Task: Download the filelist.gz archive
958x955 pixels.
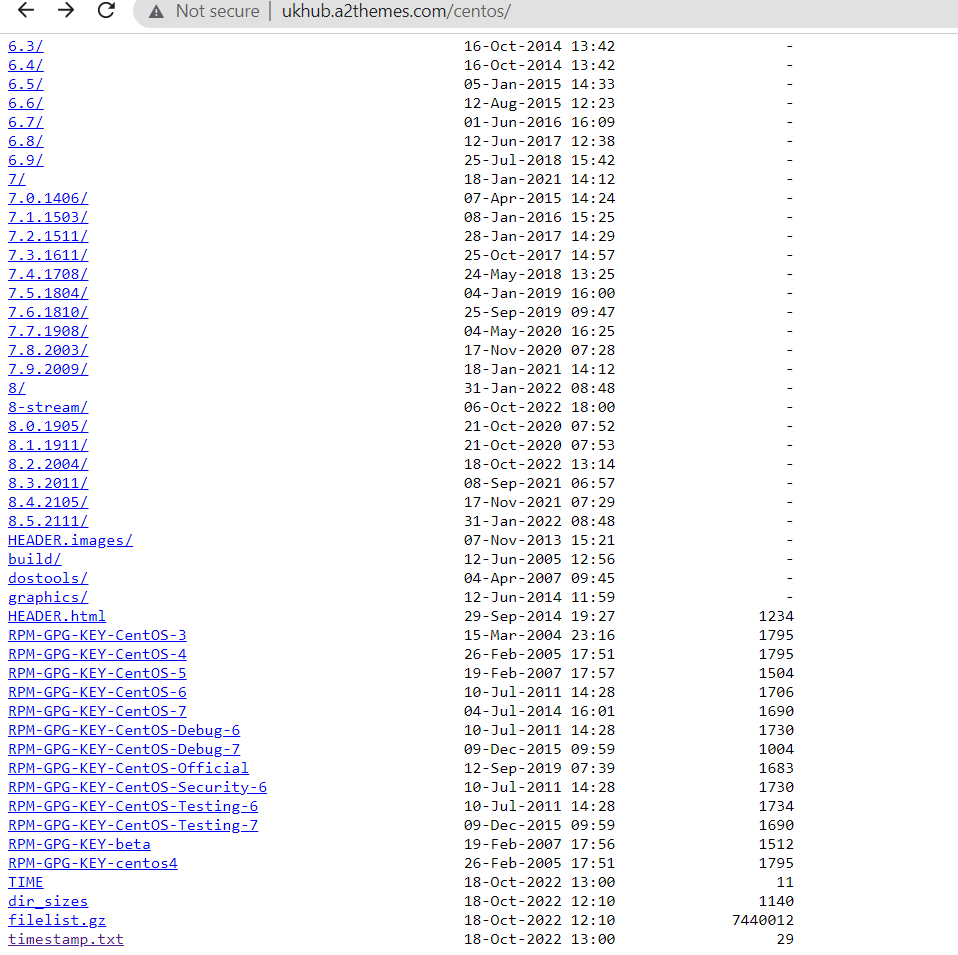Action: coord(57,921)
